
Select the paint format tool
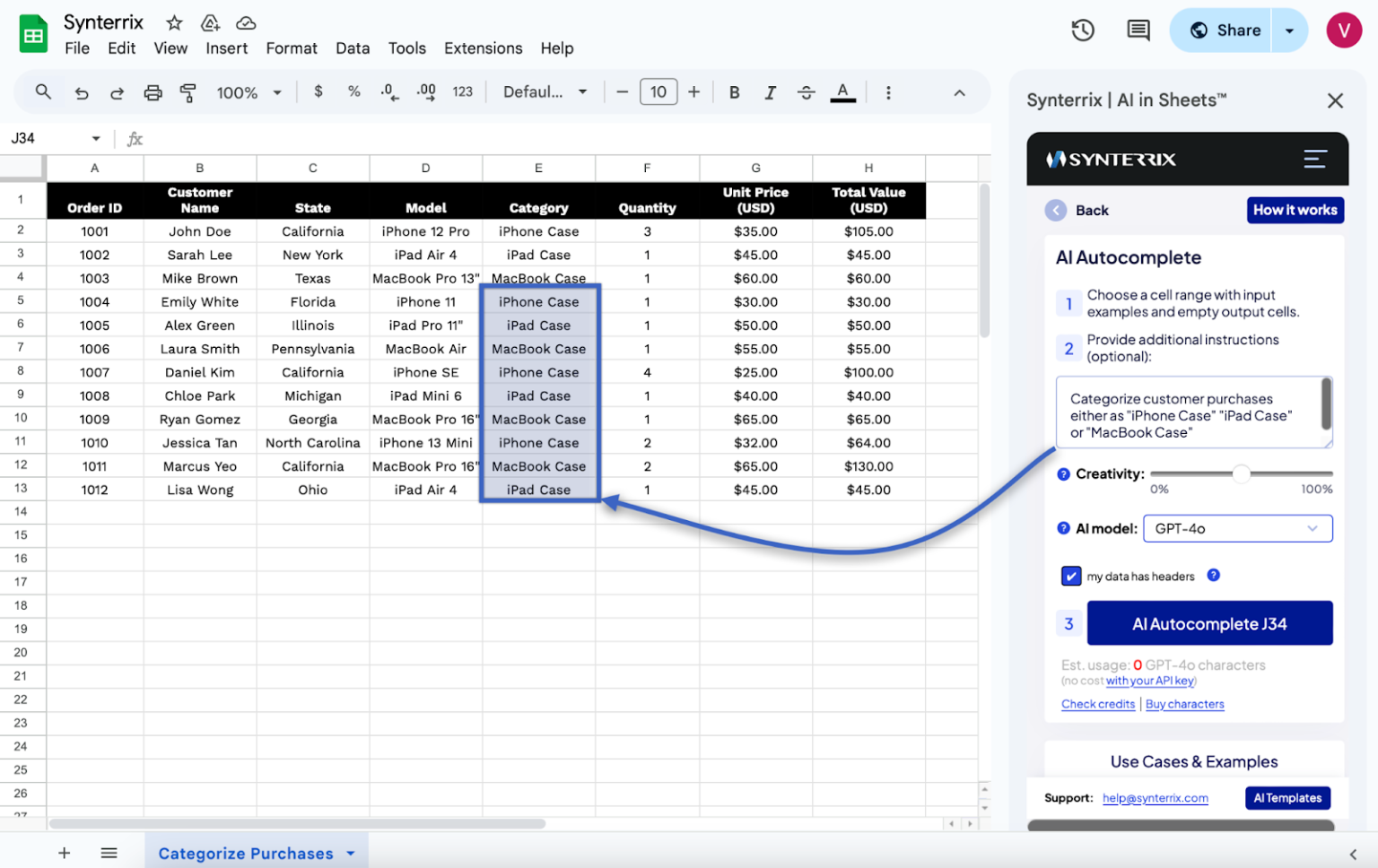click(x=188, y=91)
